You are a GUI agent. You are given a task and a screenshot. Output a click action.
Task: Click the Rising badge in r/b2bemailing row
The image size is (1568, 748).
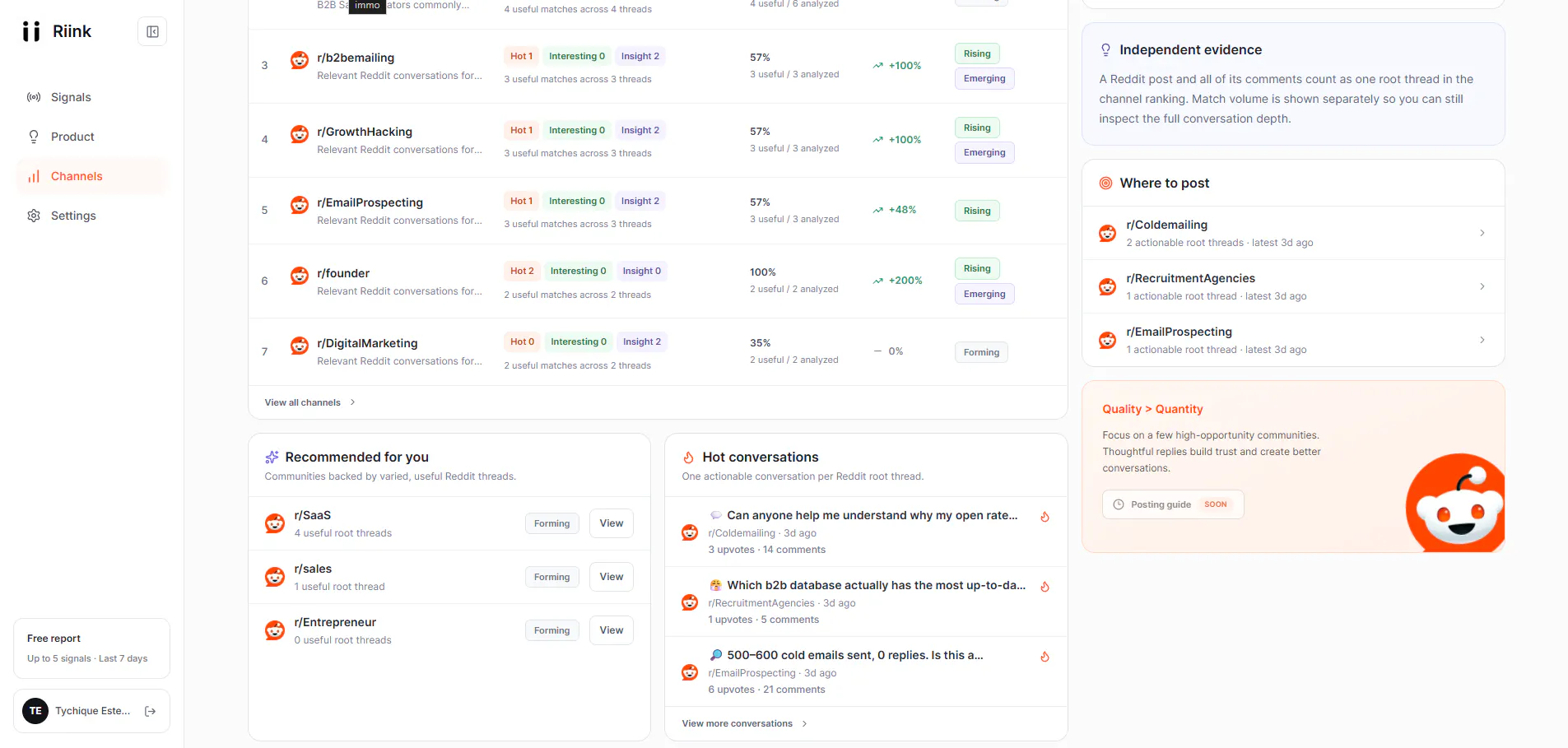point(977,53)
